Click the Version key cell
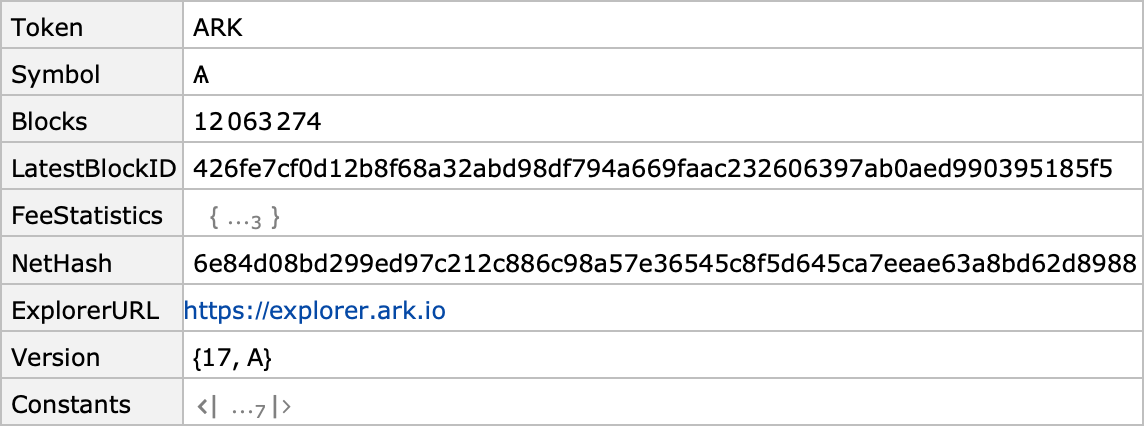1147x429 pixels. pos(92,357)
